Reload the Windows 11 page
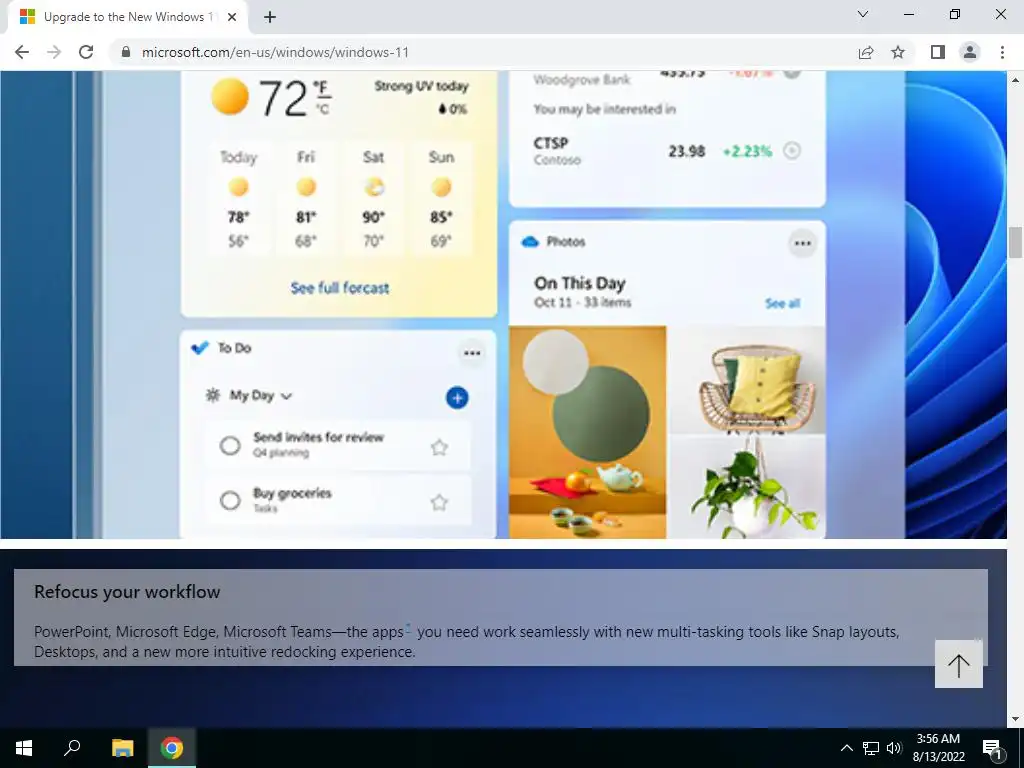This screenshot has width=1024, height=768. [x=86, y=52]
